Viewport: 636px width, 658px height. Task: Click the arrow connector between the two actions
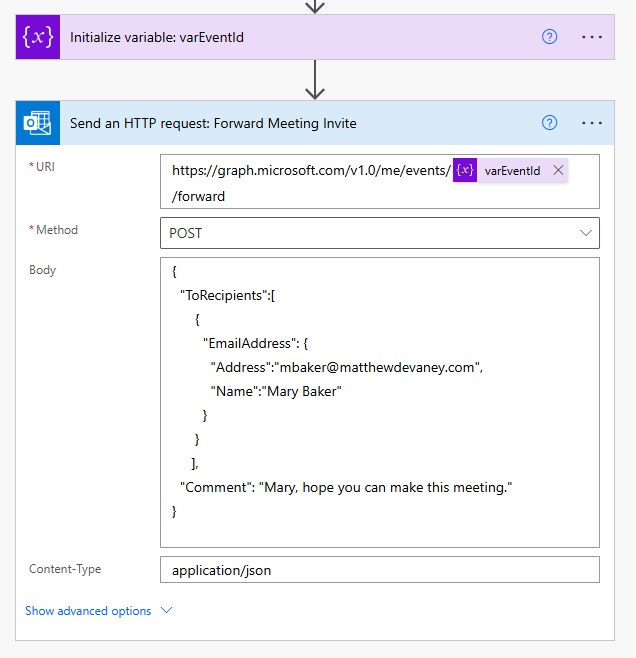[315, 80]
